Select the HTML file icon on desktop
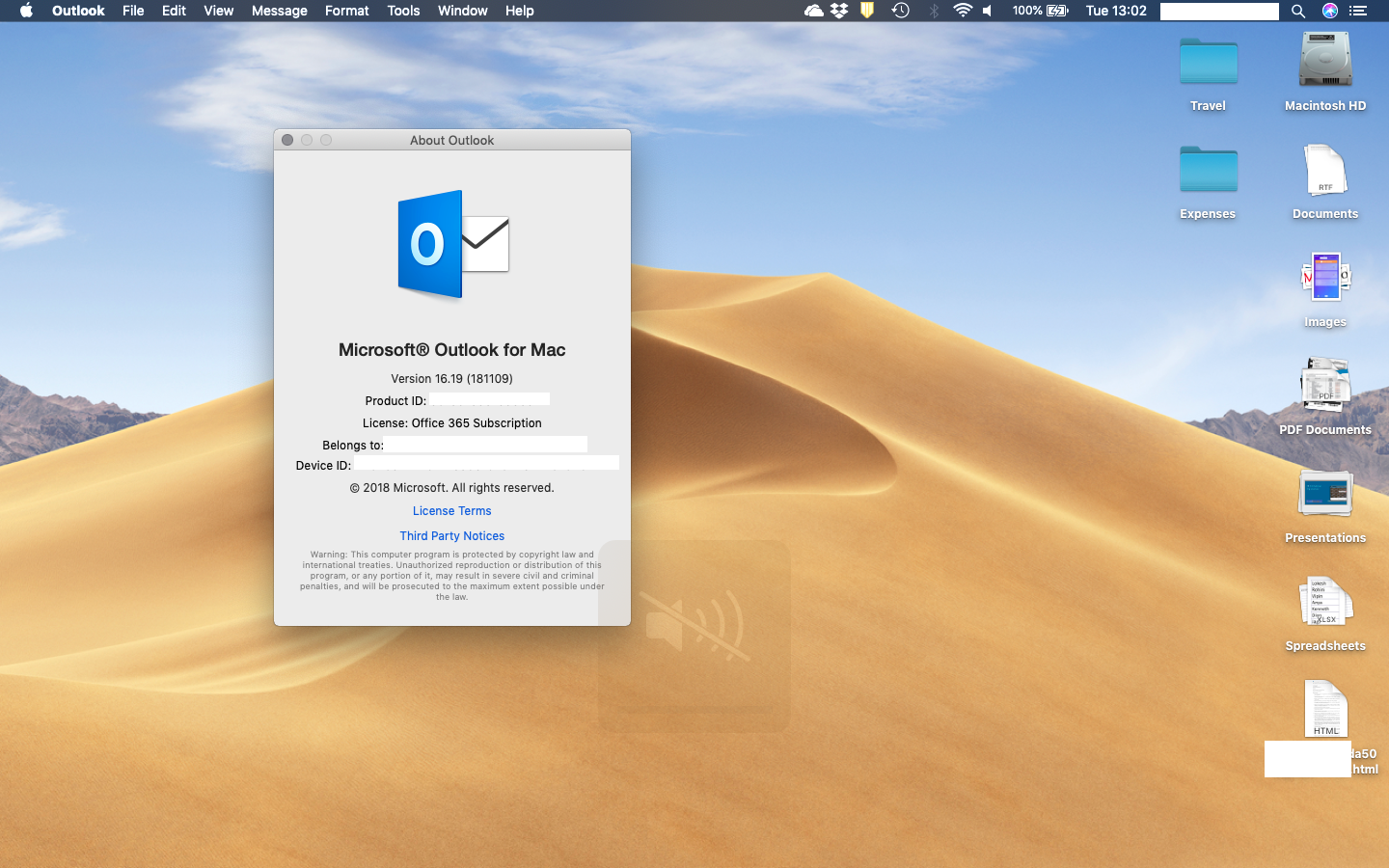This screenshot has height=868, width=1389. [x=1325, y=709]
